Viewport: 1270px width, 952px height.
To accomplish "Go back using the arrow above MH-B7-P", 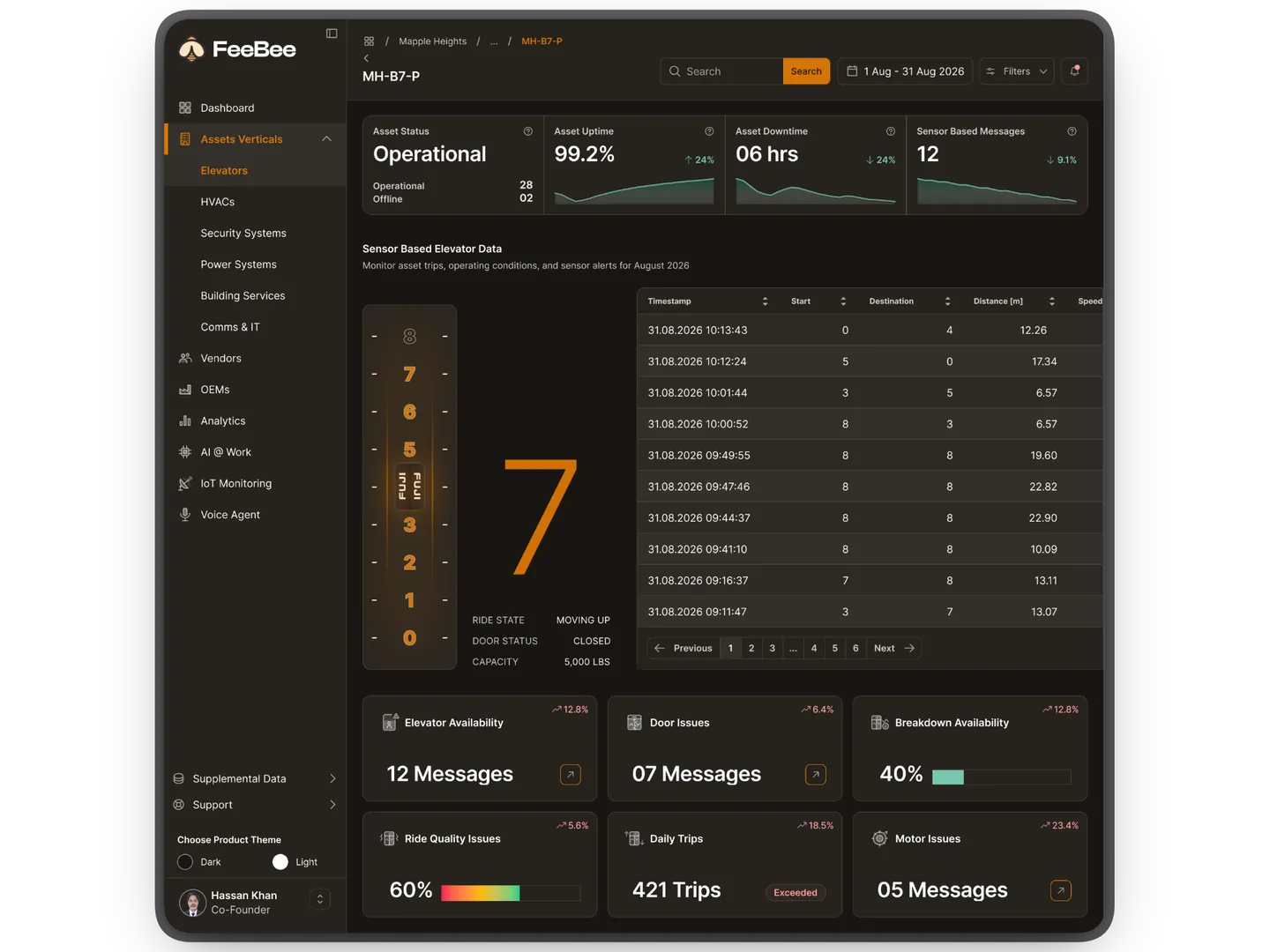I will [x=366, y=58].
